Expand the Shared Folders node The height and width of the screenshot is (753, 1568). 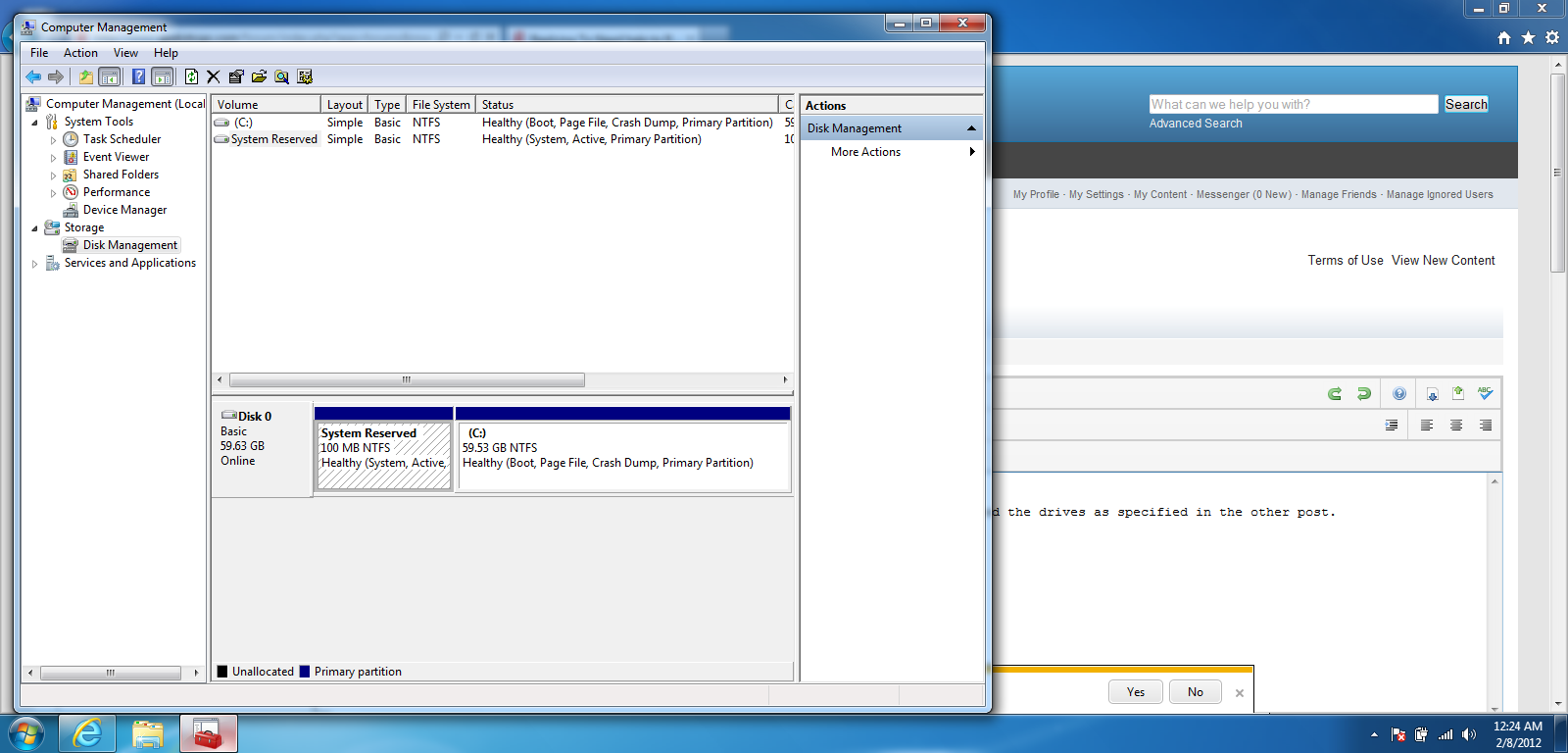pos(53,176)
